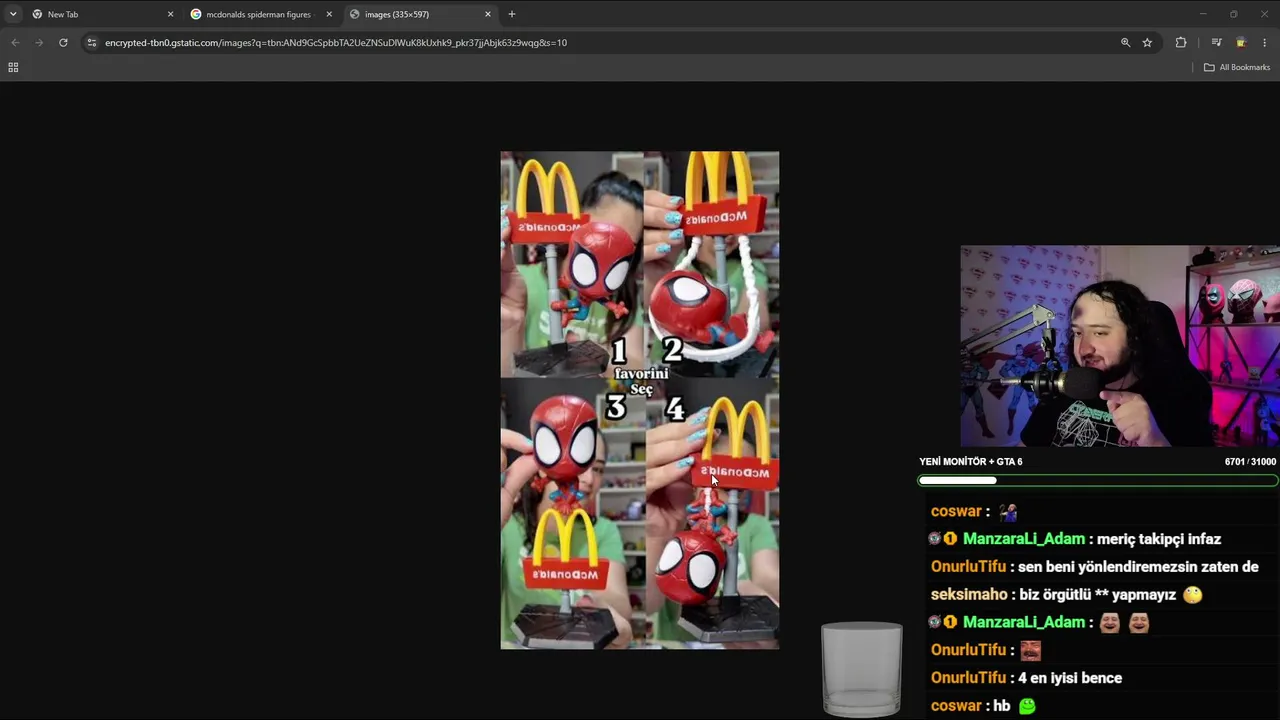The width and height of the screenshot is (1280, 720).
Task: Click chat message "hb" from coswar
Action: [1001, 706]
